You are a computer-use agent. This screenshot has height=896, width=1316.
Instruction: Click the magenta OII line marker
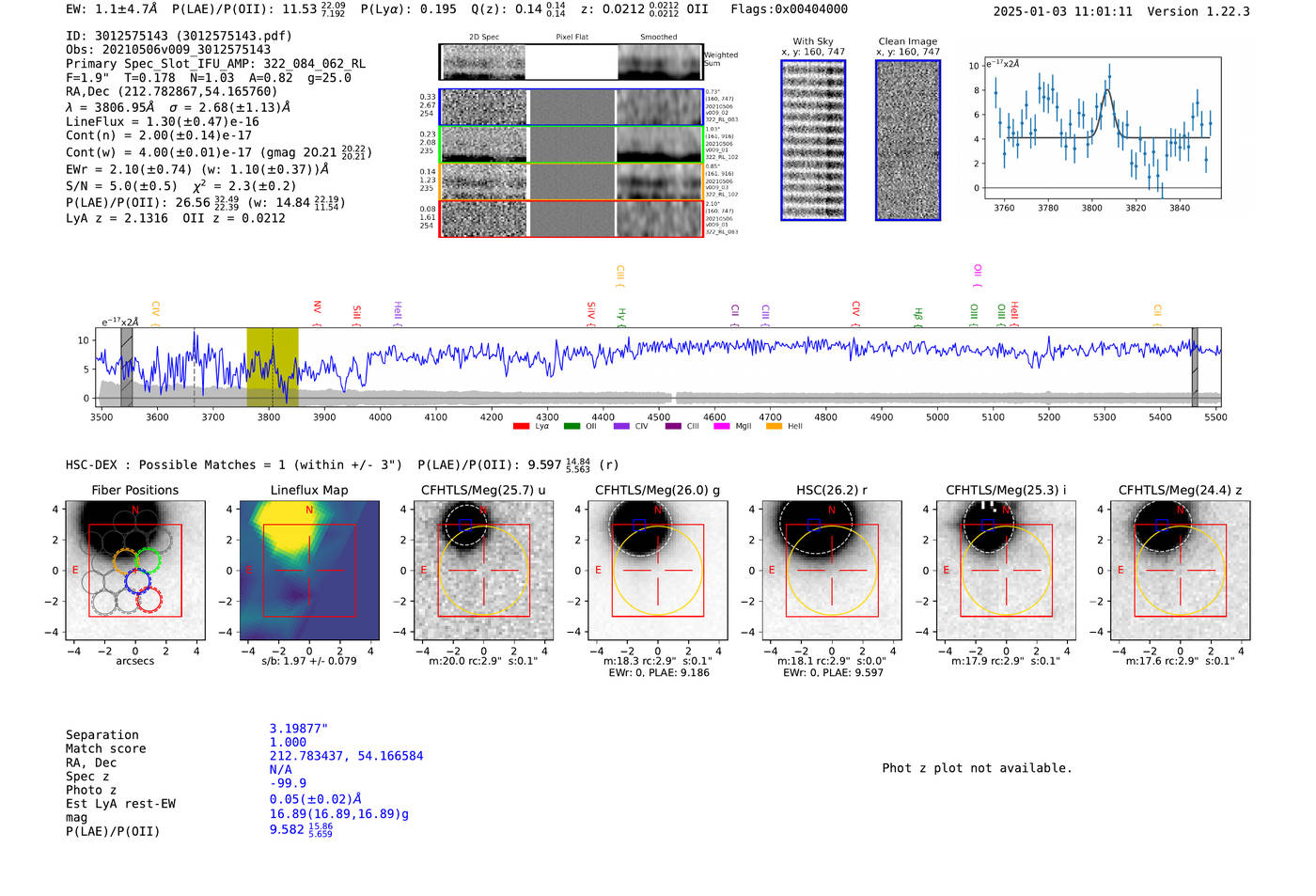pyautogui.click(x=978, y=275)
